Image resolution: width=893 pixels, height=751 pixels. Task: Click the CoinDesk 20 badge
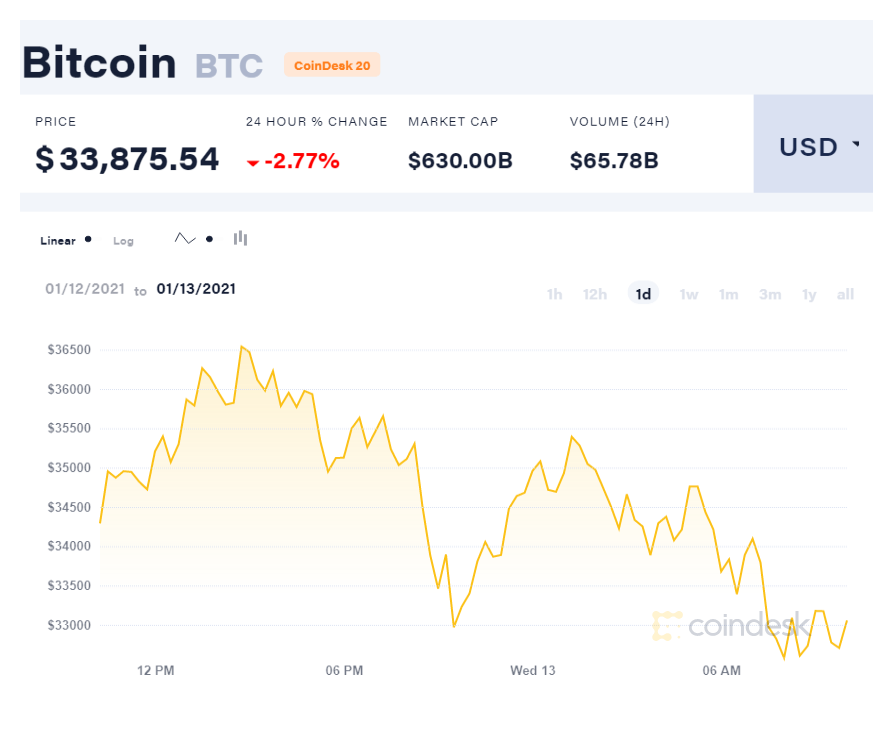pyautogui.click(x=332, y=65)
